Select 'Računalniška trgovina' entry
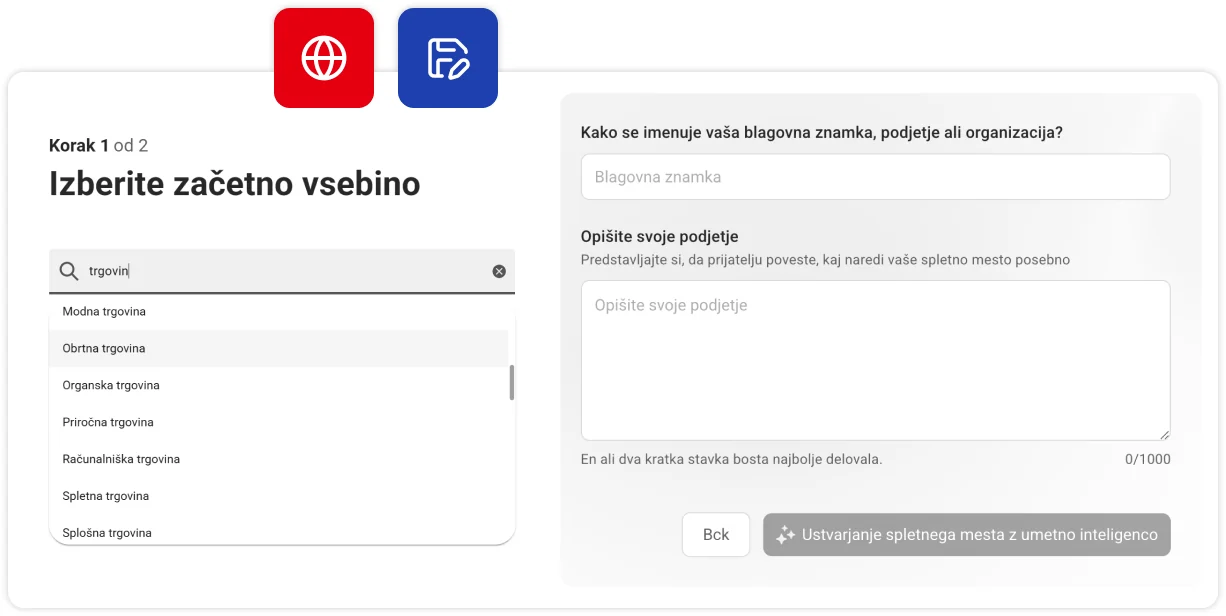 click(x=279, y=459)
